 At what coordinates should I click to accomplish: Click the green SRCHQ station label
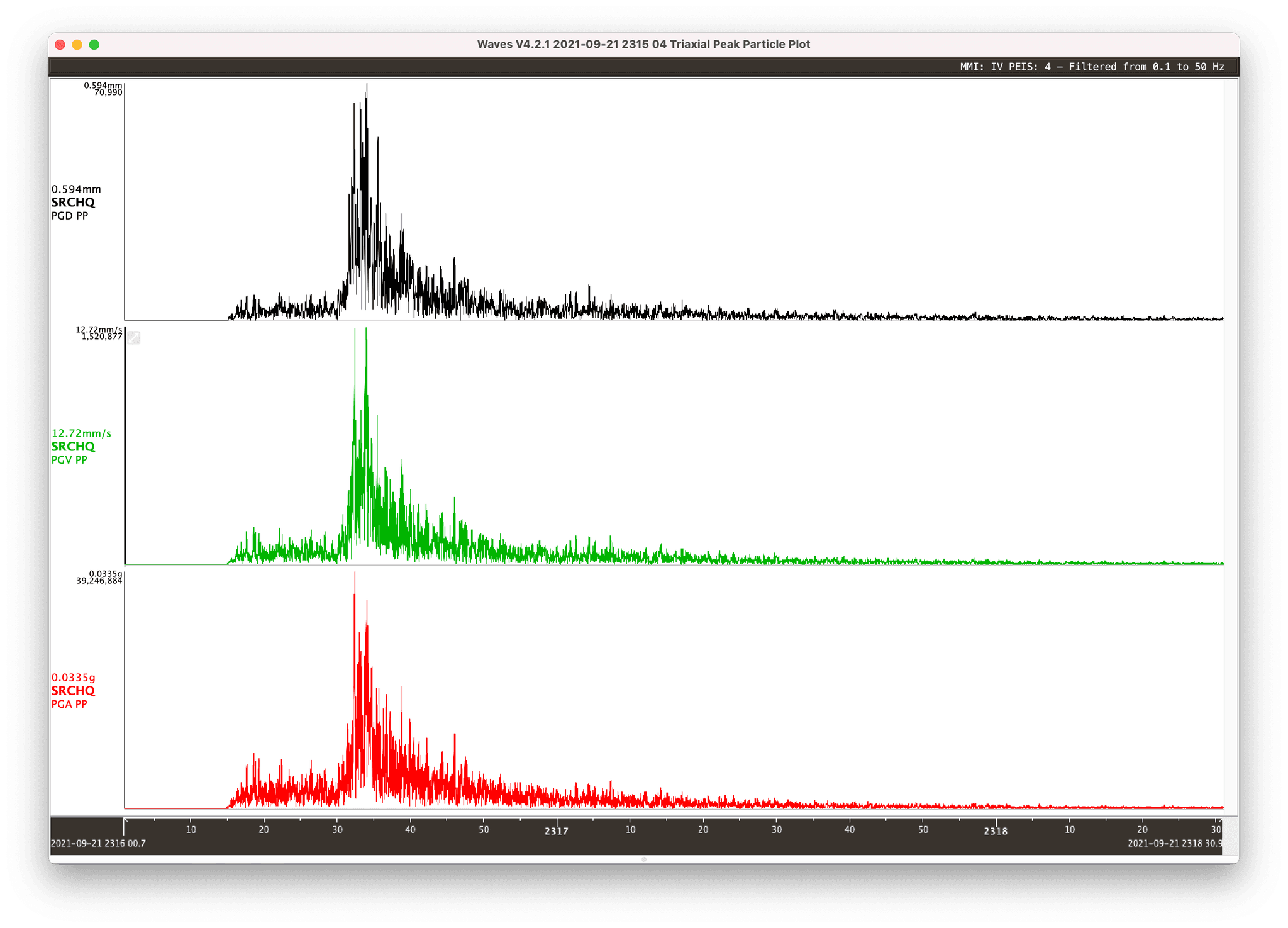click(73, 447)
